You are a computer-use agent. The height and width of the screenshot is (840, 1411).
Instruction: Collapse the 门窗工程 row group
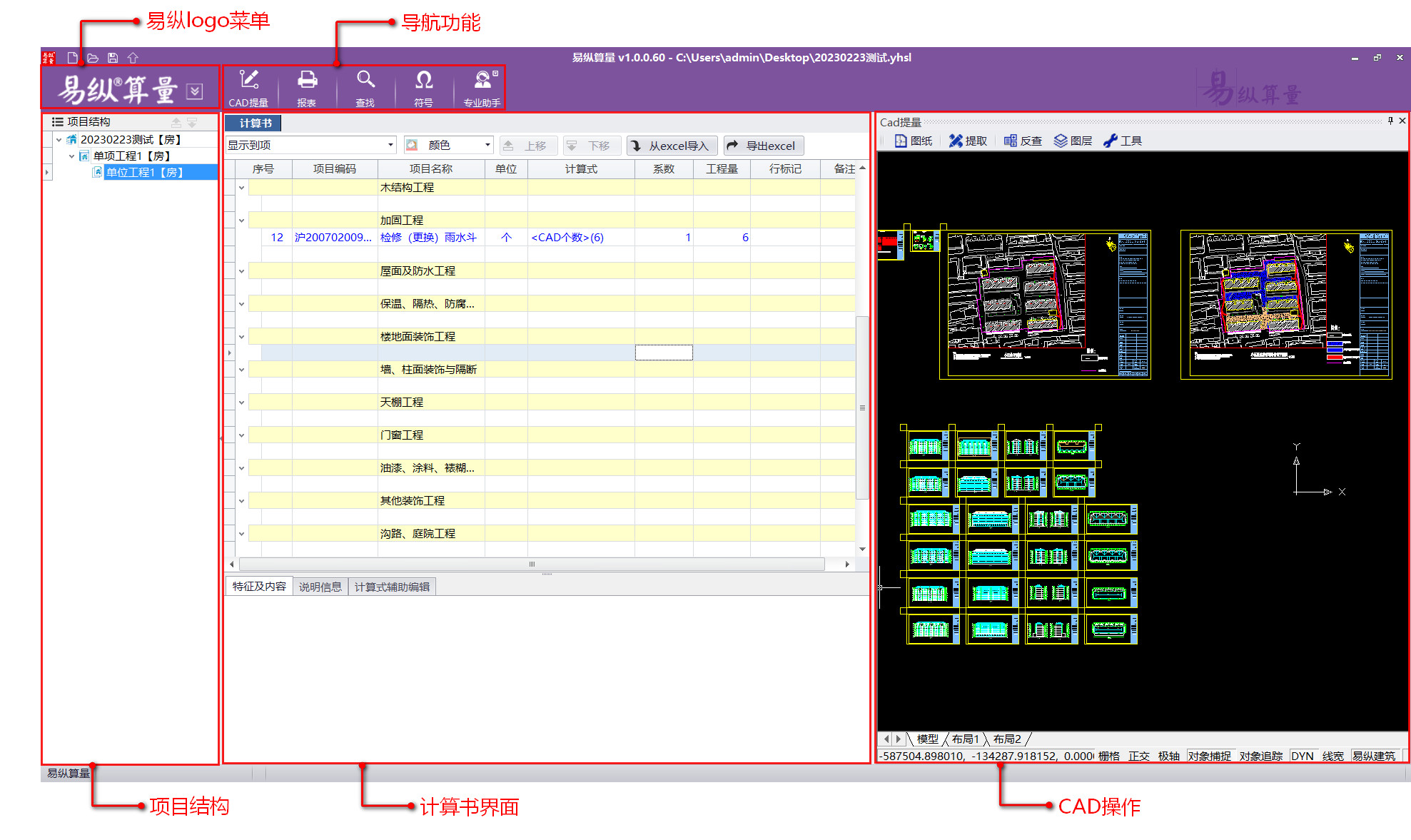click(x=241, y=435)
